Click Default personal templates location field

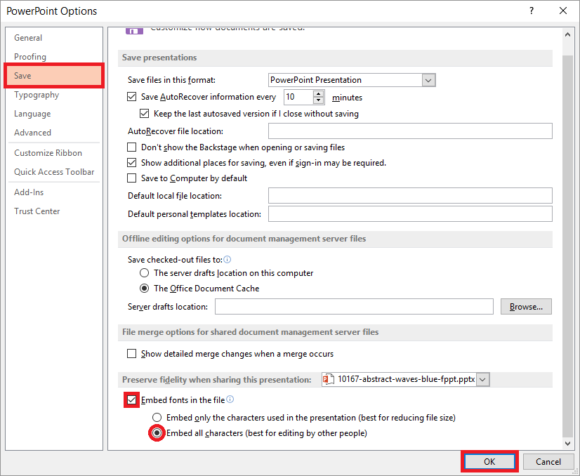(x=410, y=214)
